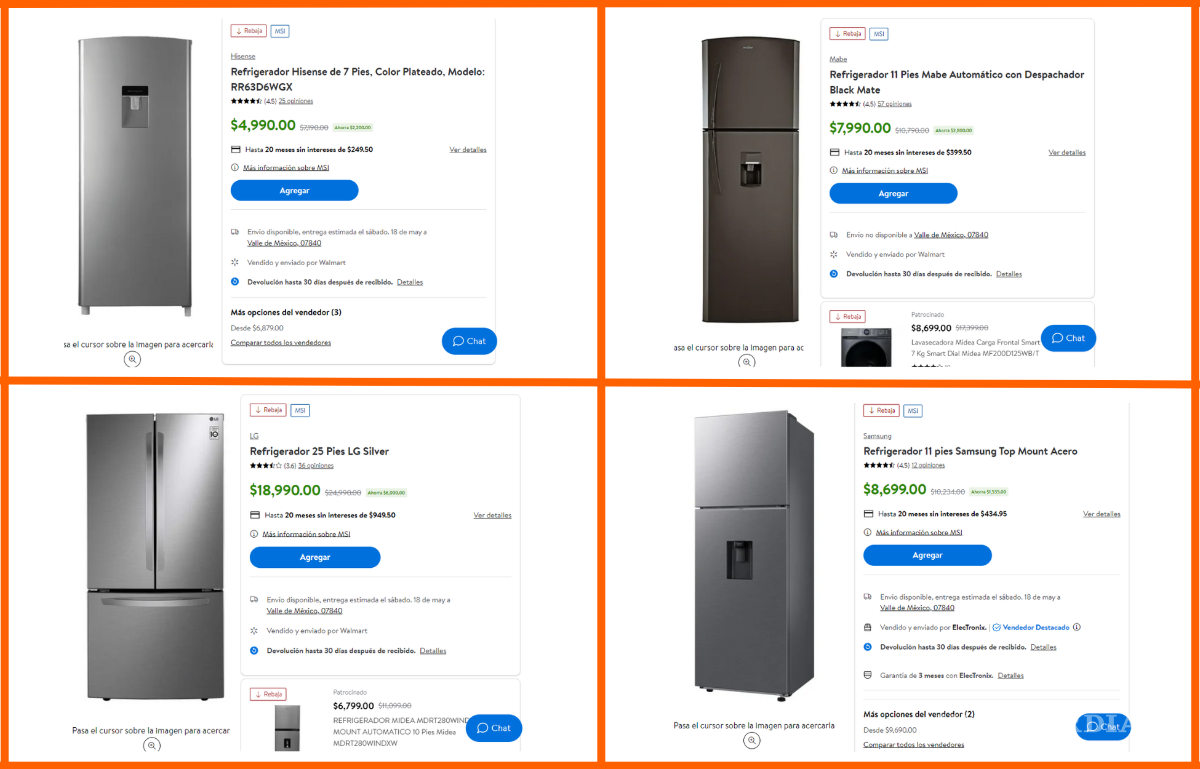This screenshot has height=769, width=1200.
Task: Open the Chat bubble on the Hisense product card
Action: point(469,341)
